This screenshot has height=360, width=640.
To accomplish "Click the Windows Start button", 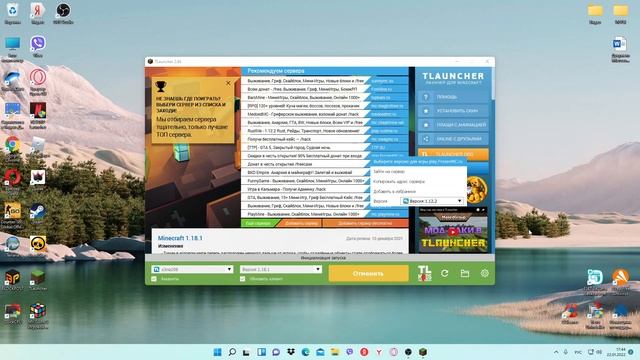I will 218,352.
